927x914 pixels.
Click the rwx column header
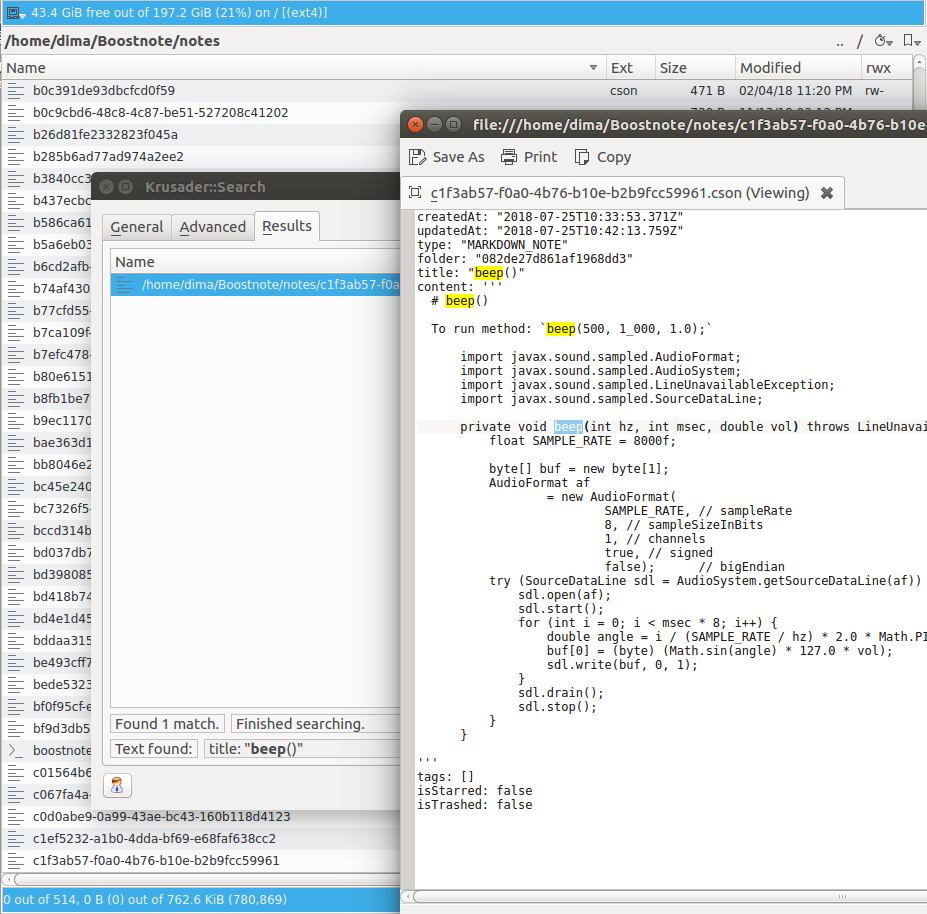[x=885, y=68]
